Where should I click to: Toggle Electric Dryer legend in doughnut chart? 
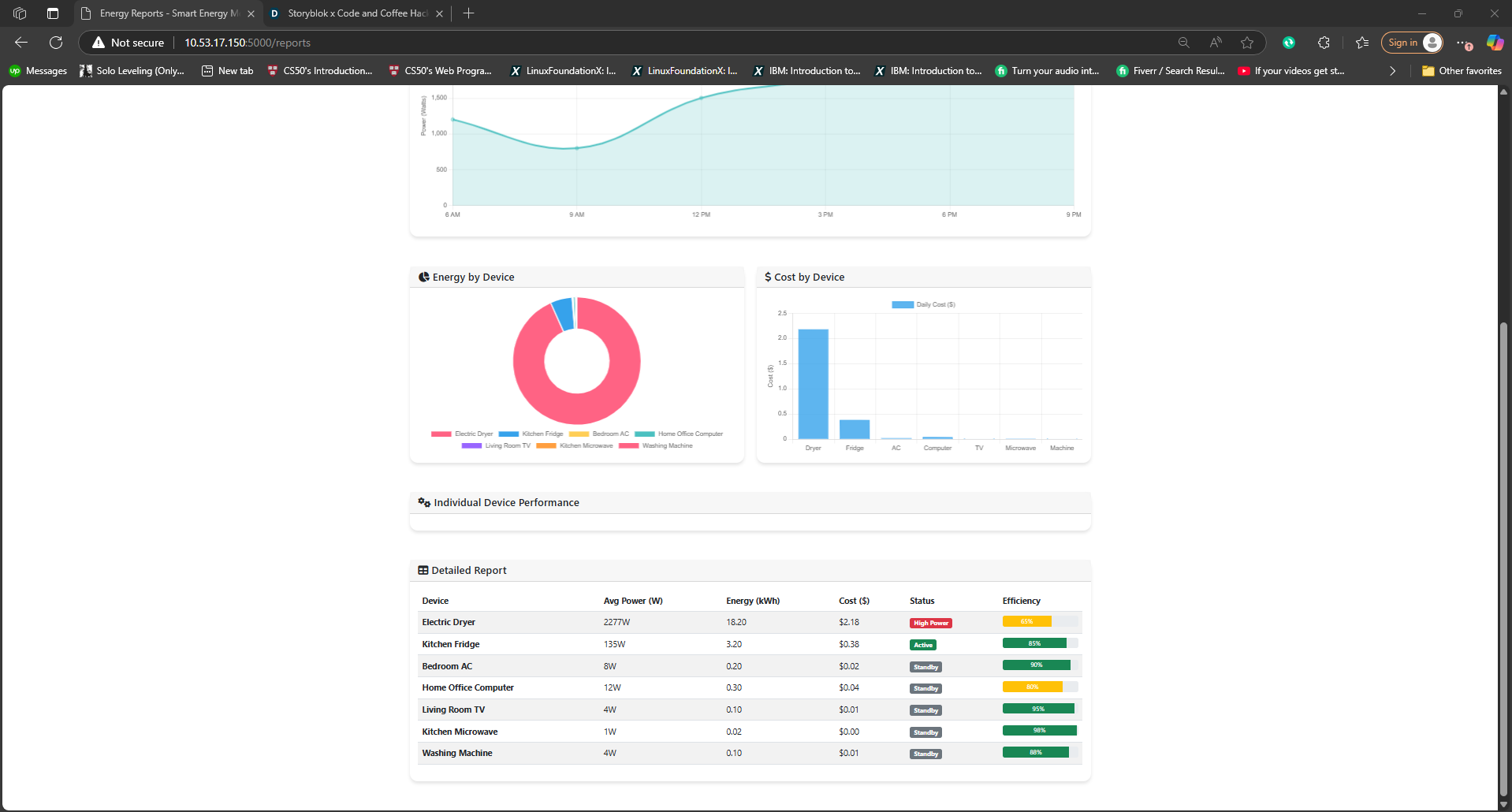[x=462, y=434]
